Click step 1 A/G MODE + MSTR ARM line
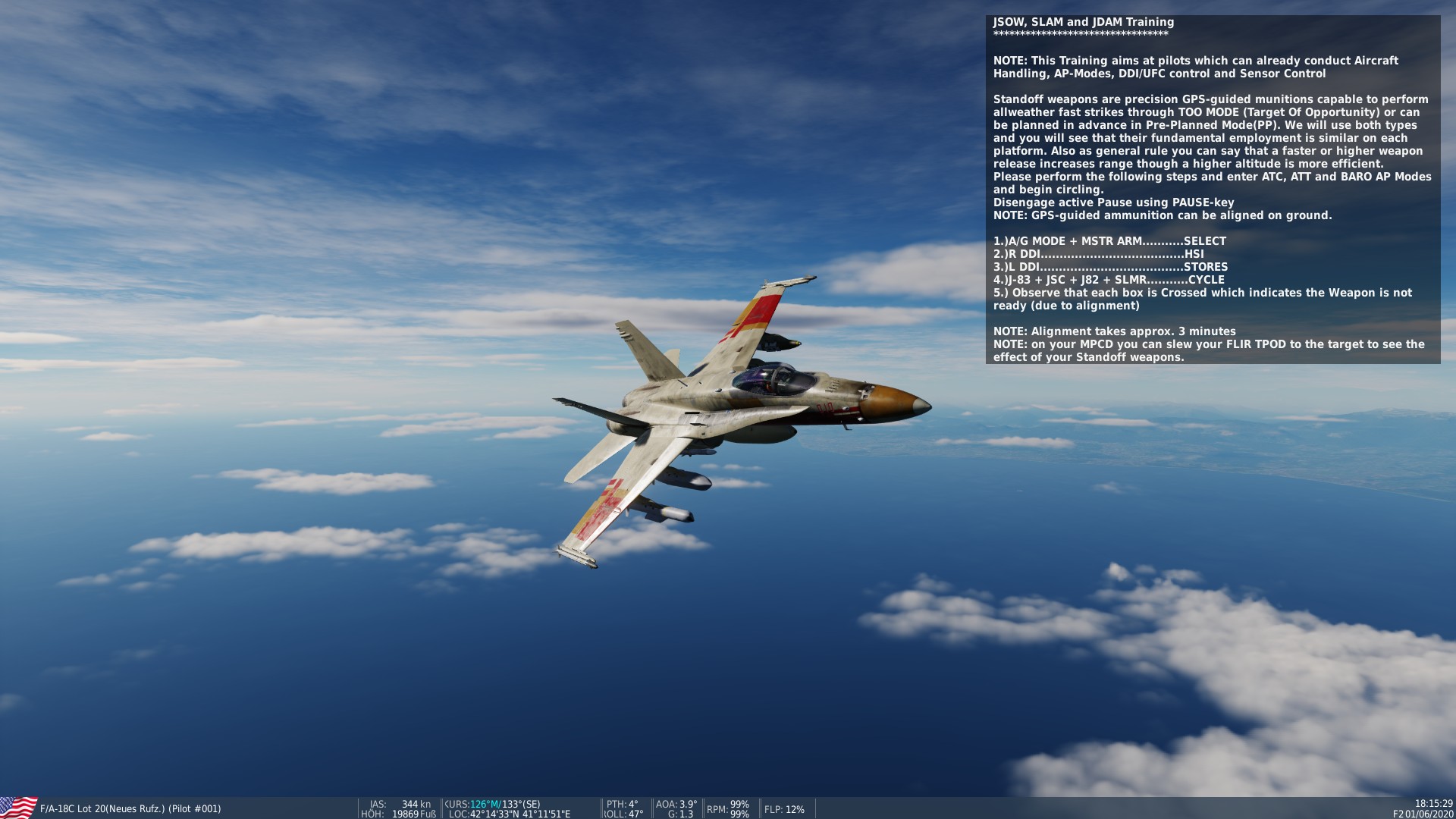This screenshot has width=1456, height=819. [1109, 241]
